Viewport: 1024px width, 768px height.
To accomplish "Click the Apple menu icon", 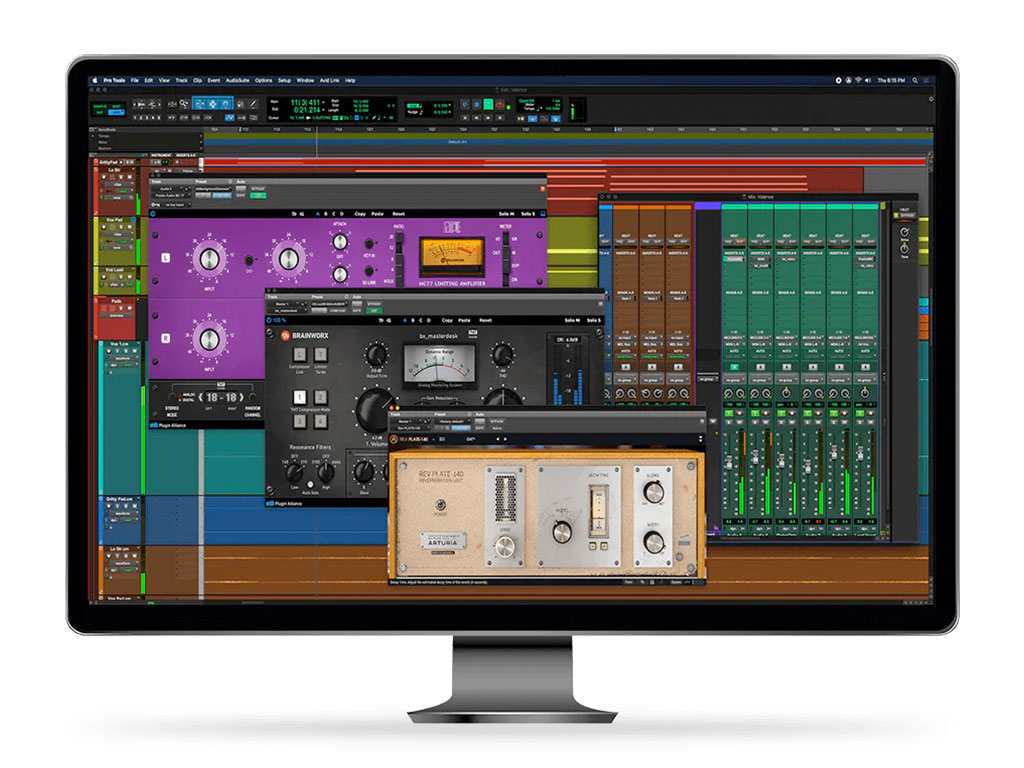I will (96, 80).
